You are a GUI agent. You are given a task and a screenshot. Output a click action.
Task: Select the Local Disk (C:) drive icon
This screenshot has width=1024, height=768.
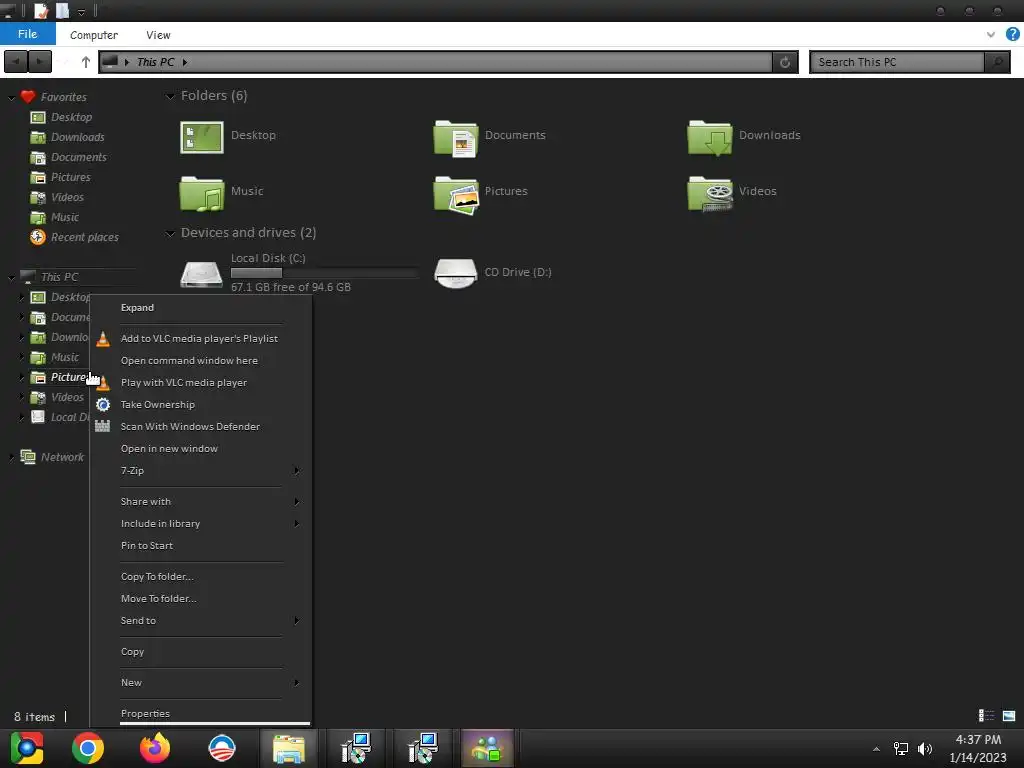[x=201, y=274]
